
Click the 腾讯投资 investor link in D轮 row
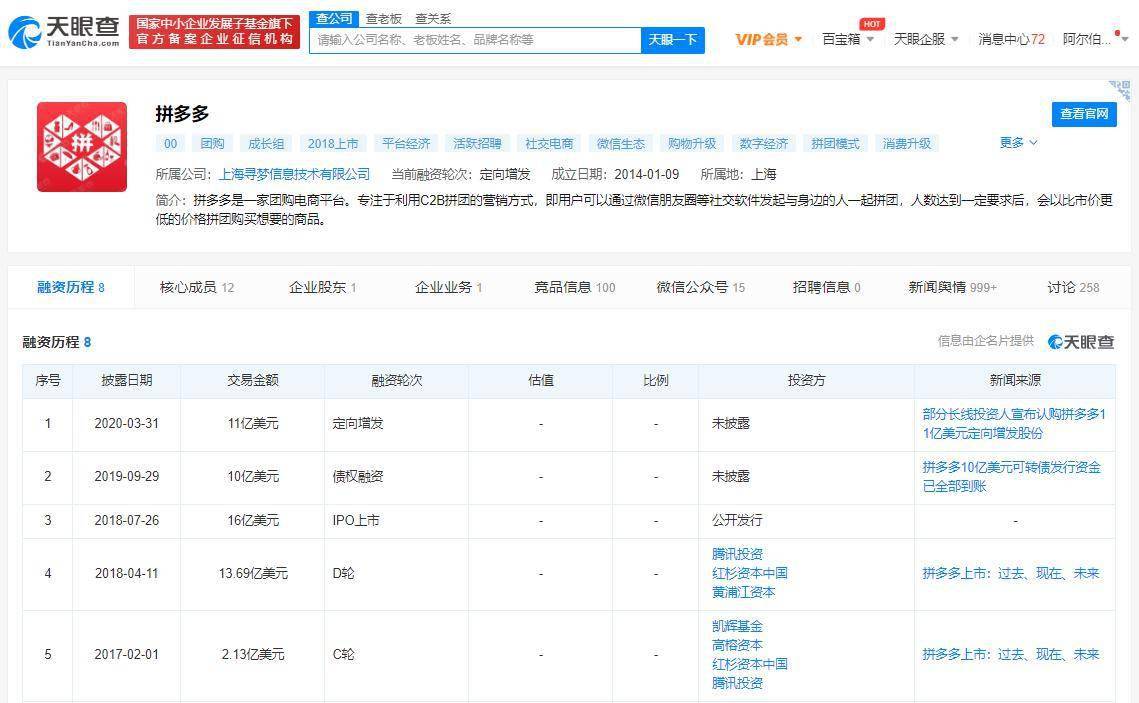click(x=737, y=554)
